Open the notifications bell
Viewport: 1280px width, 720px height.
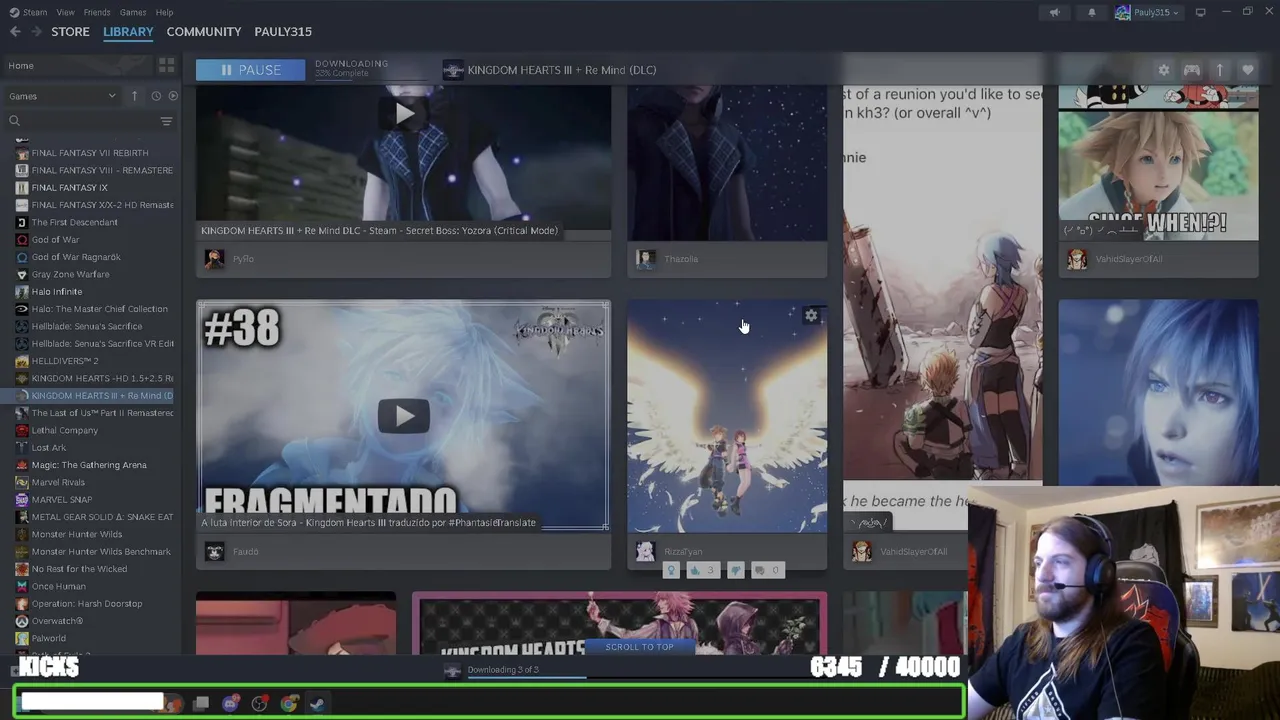(1091, 13)
